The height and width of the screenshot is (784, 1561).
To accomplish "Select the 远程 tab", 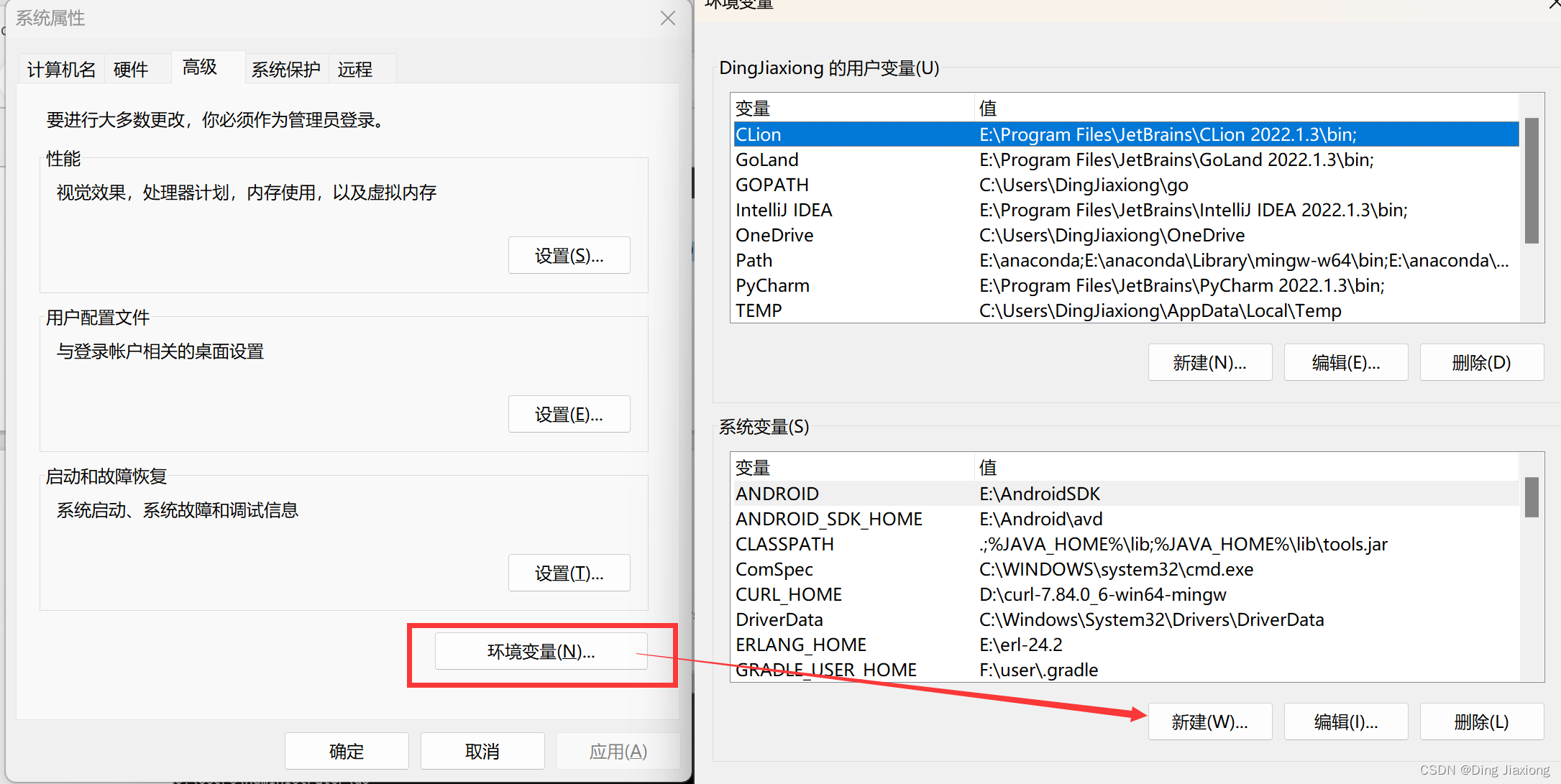I will pyautogui.click(x=354, y=70).
